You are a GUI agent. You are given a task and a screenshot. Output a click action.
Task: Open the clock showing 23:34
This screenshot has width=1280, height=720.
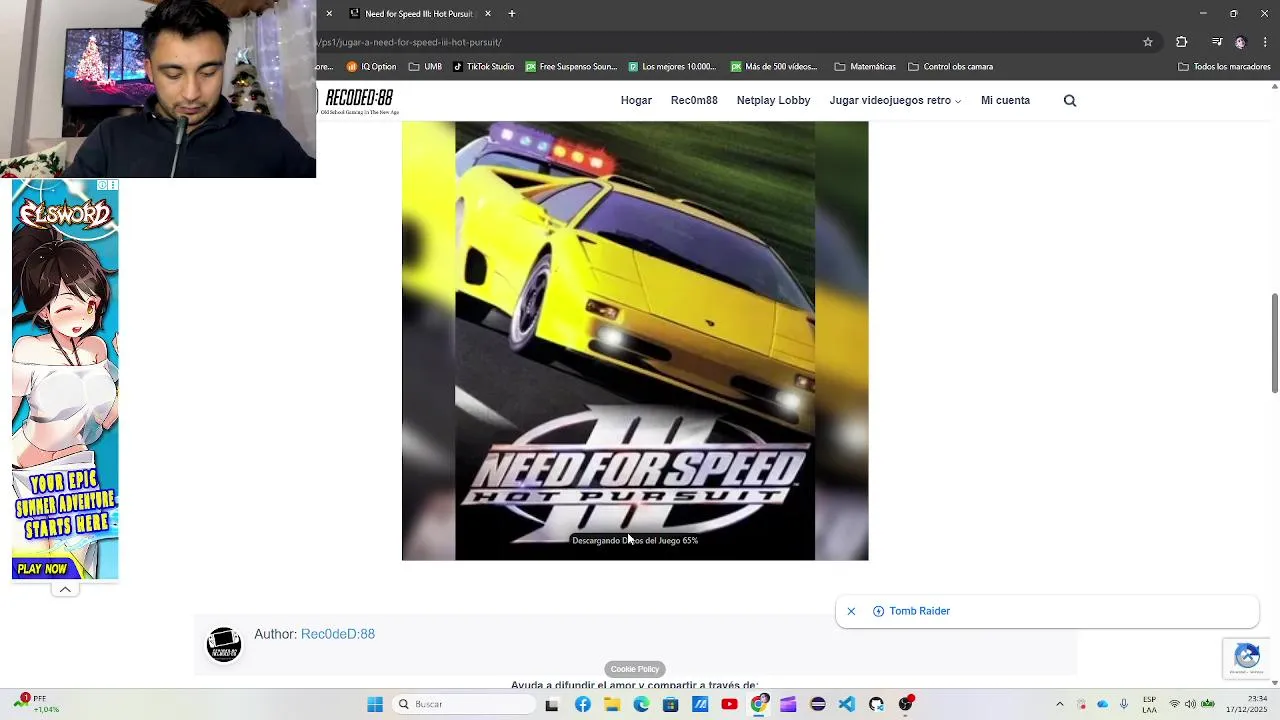point(1245,704)
